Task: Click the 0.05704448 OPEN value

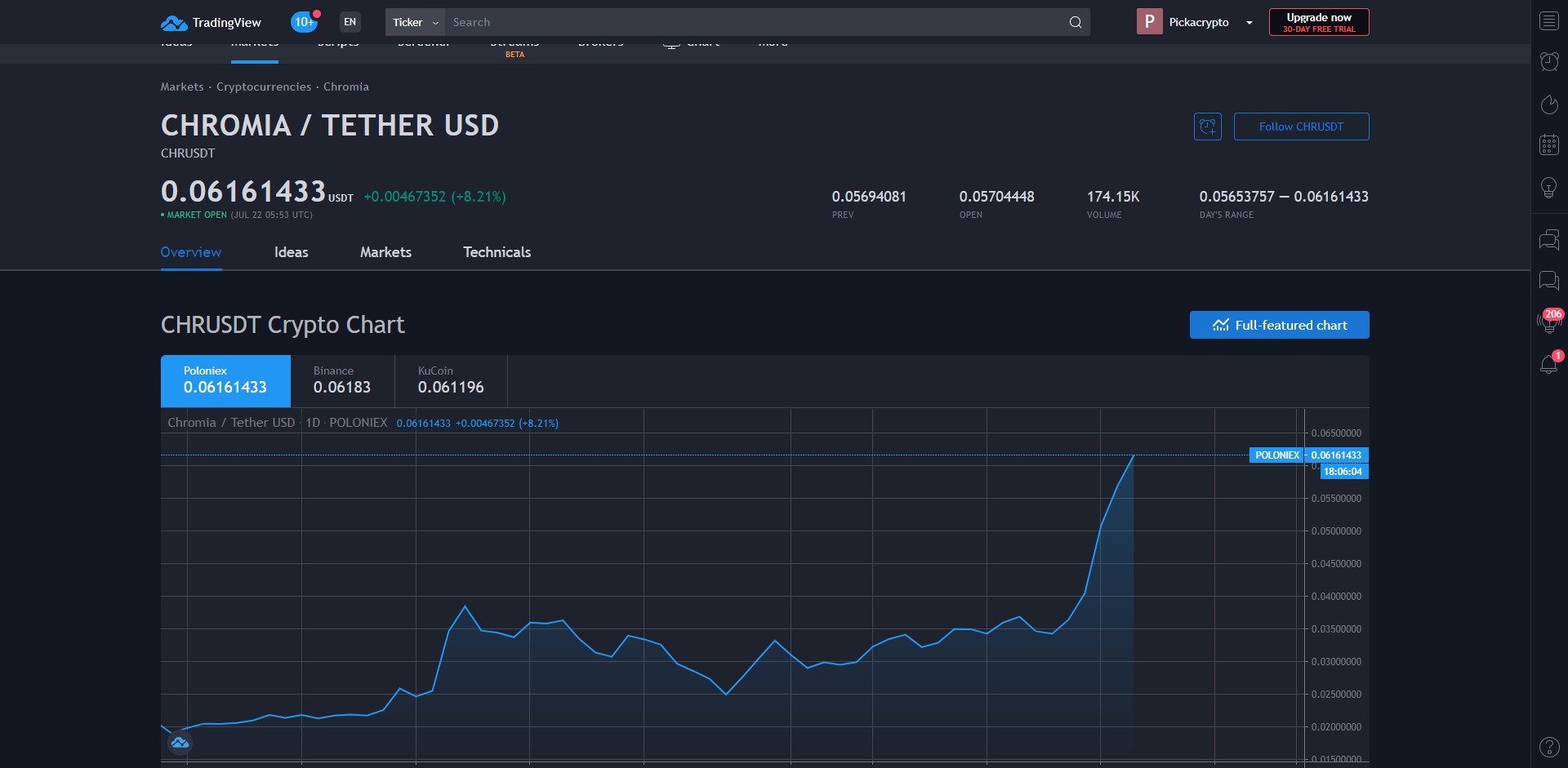Action: click(x=996, y=197)
